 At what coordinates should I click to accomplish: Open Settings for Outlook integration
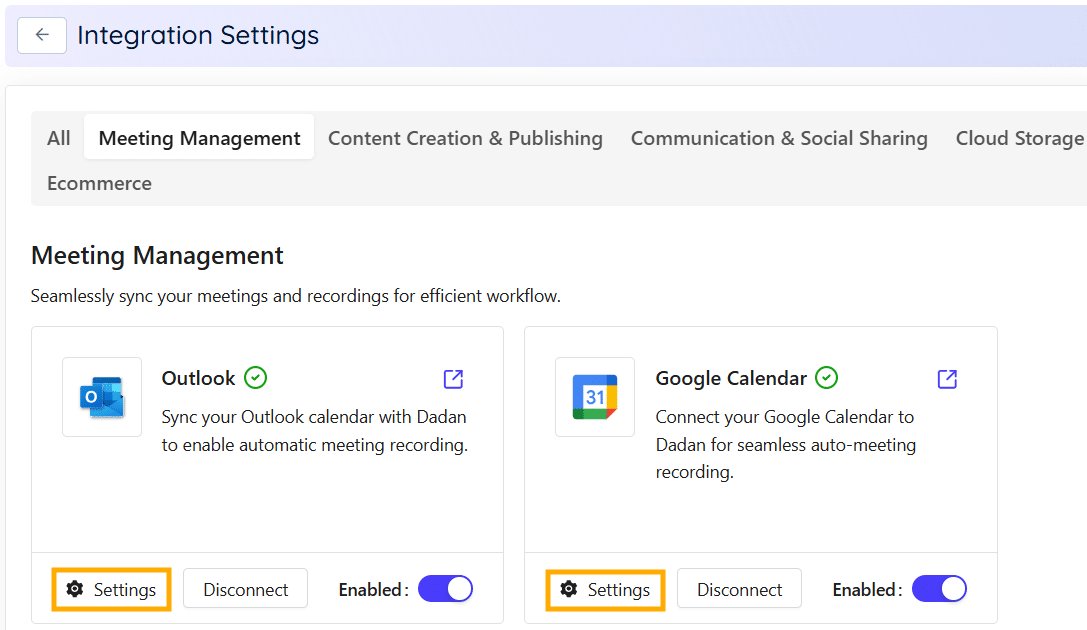click(x=111, y=589)
